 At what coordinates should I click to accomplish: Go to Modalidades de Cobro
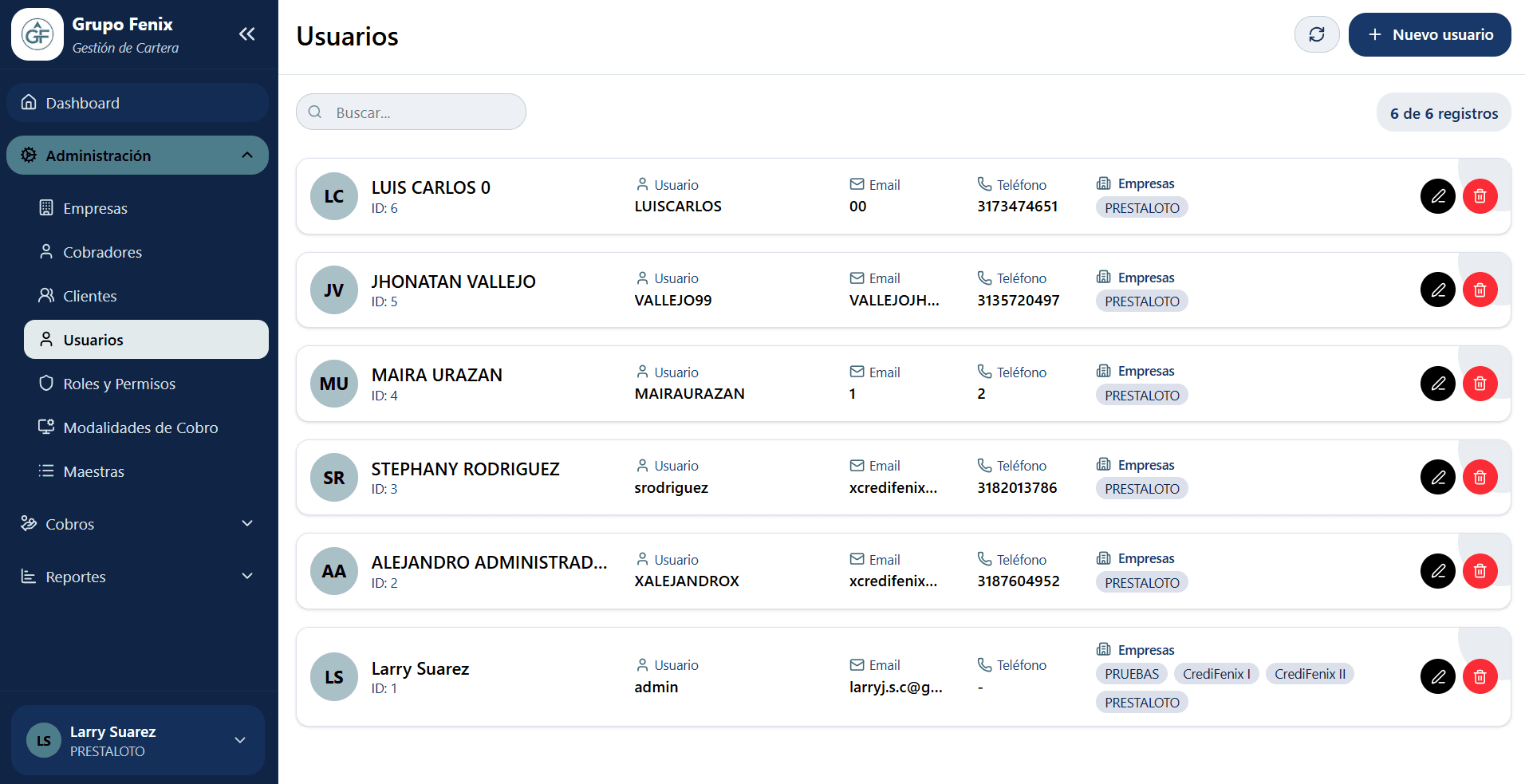[140, 427]
